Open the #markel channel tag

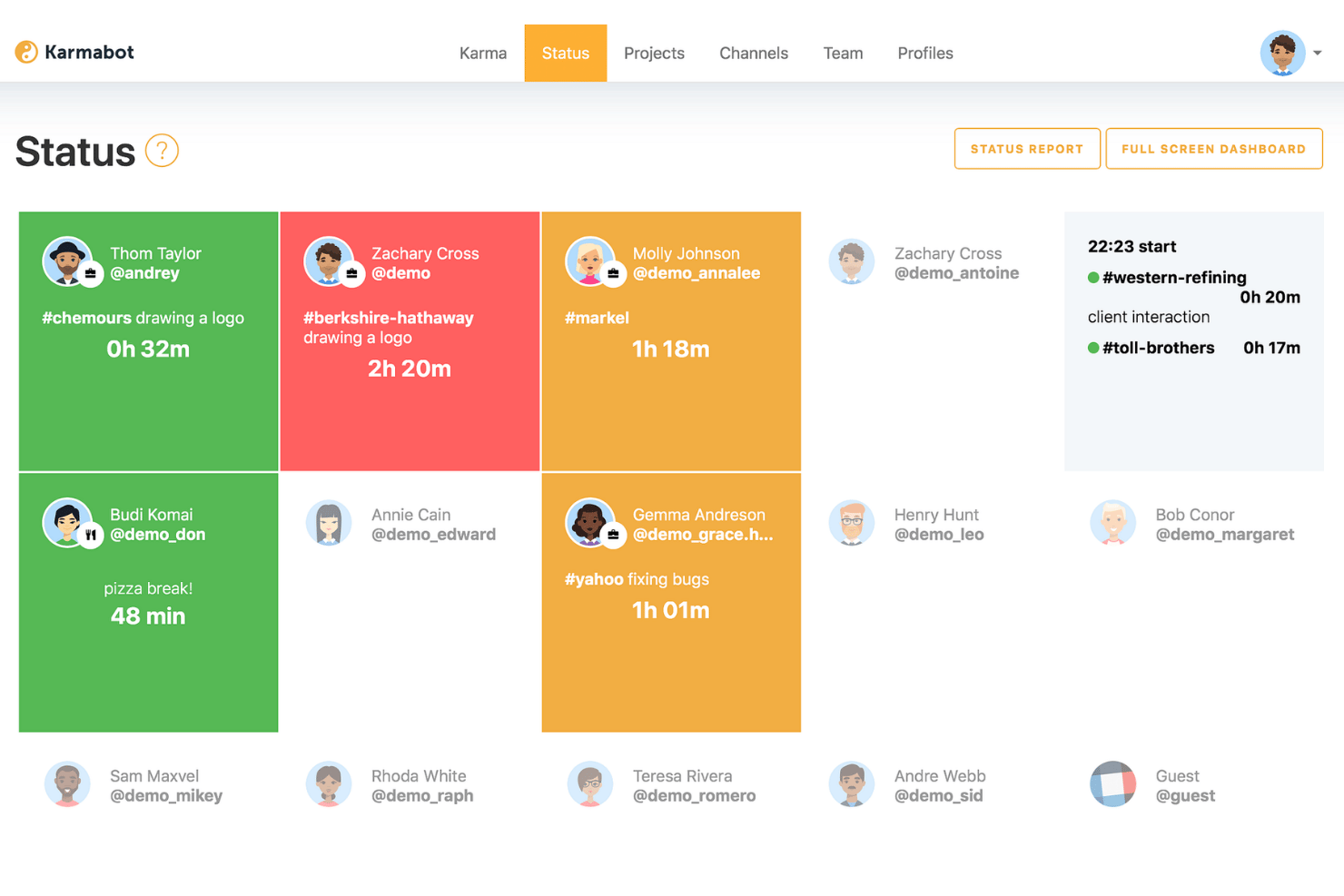pyautogui.click(x=597, y=318)
